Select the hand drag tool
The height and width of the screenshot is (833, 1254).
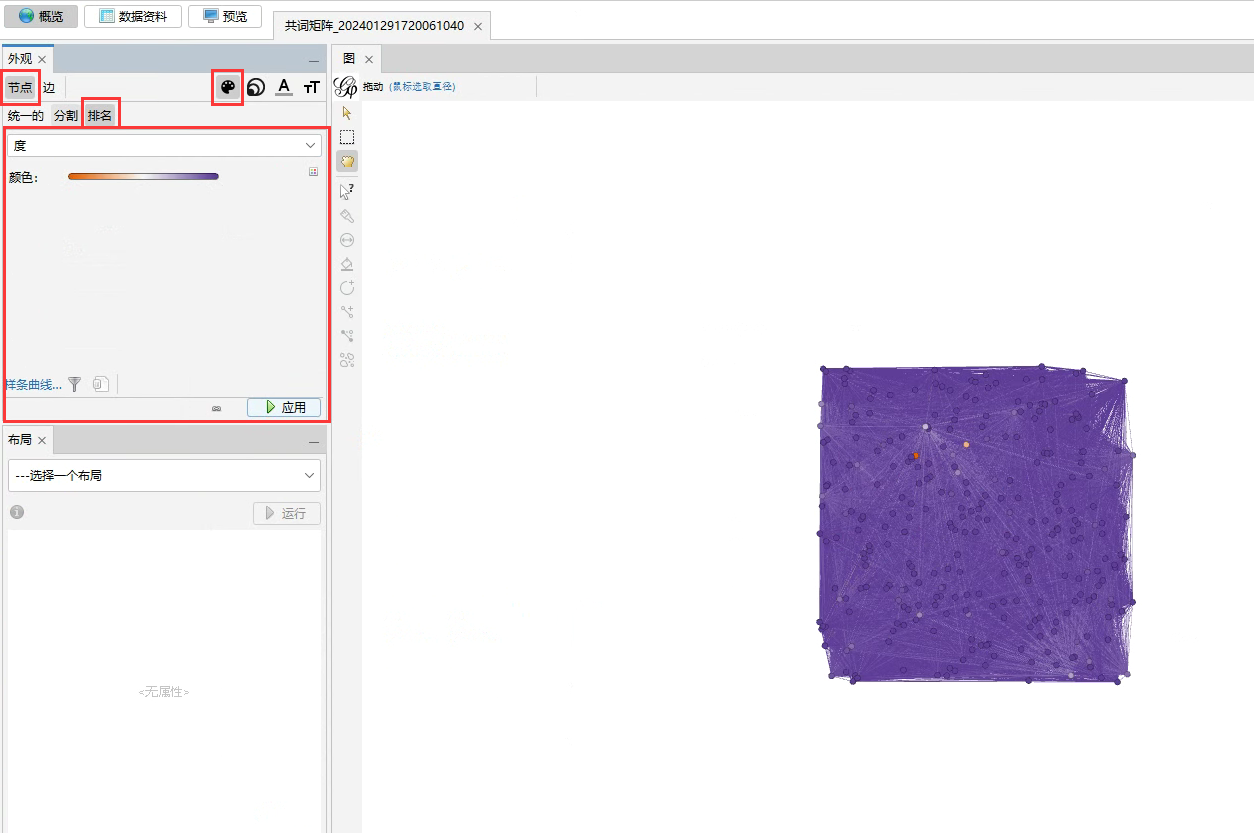(x=347, y=161)
